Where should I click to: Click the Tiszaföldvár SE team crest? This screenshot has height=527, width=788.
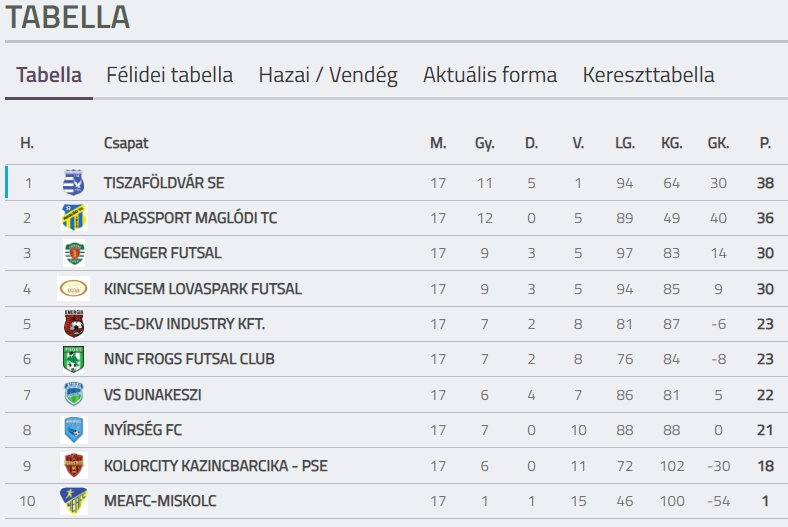[x=73, y=182]
